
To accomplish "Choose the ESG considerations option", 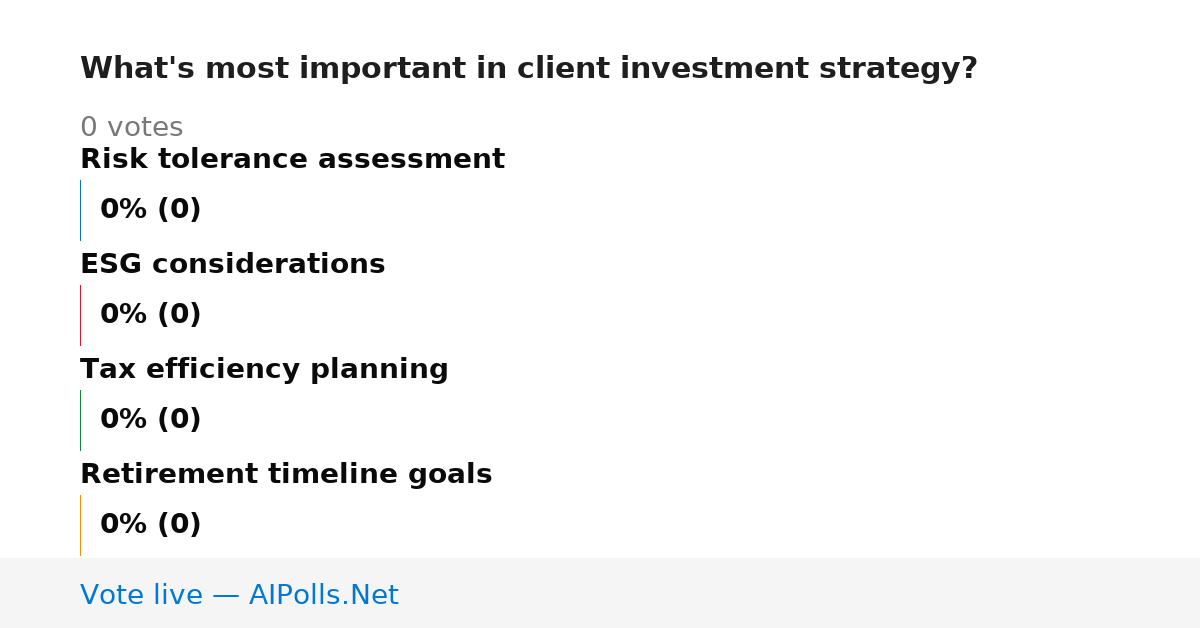I will 232,265.
